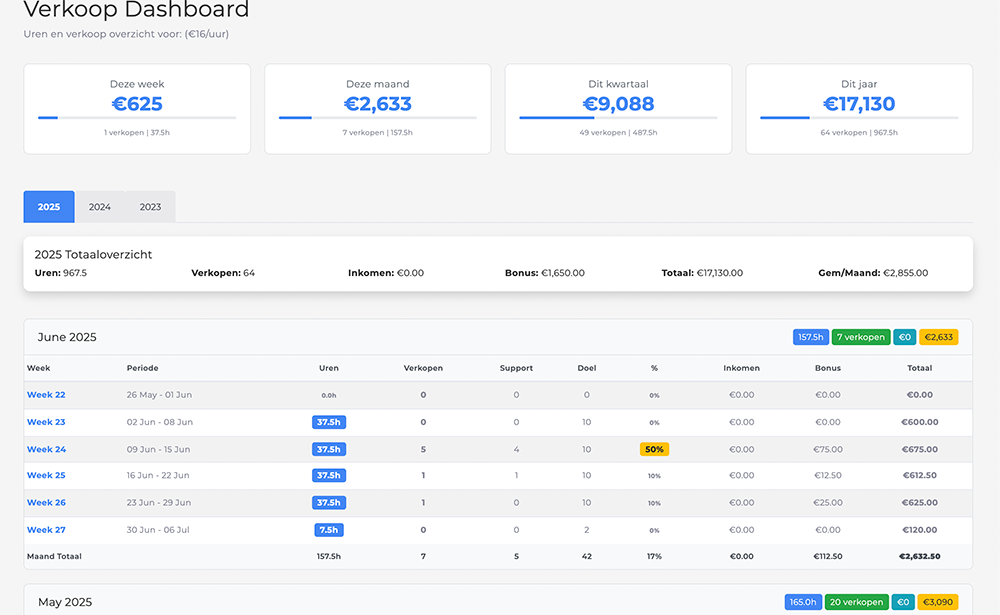Switch to the 2024 year tab
Screen dimensions: 1000x615
click(x=100, y=207)
